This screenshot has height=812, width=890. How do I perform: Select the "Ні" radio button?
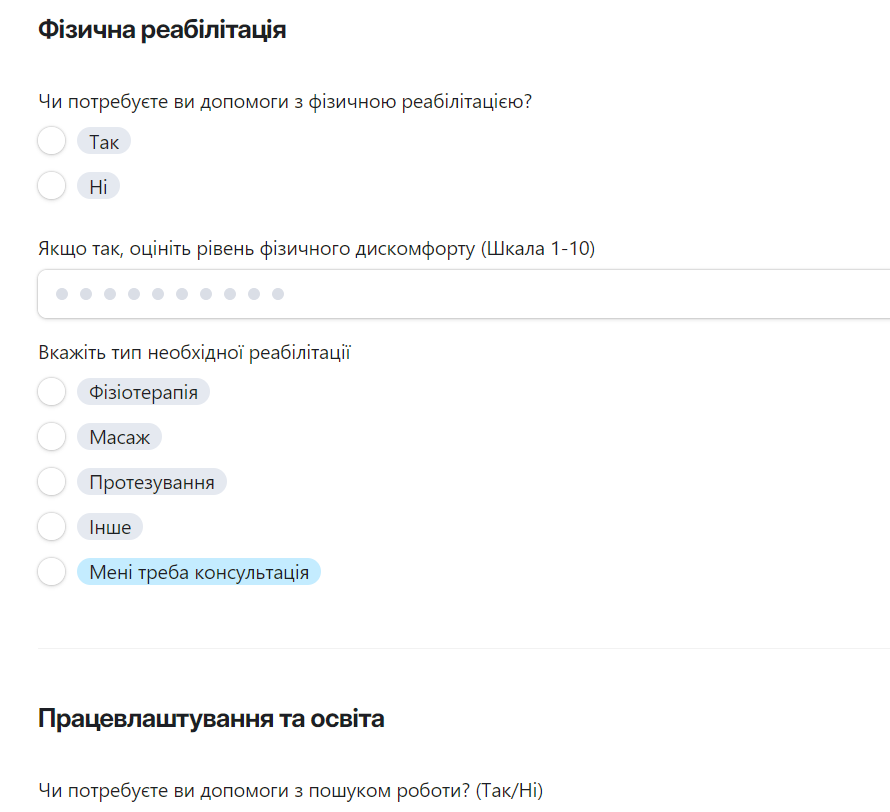(51, 186)
